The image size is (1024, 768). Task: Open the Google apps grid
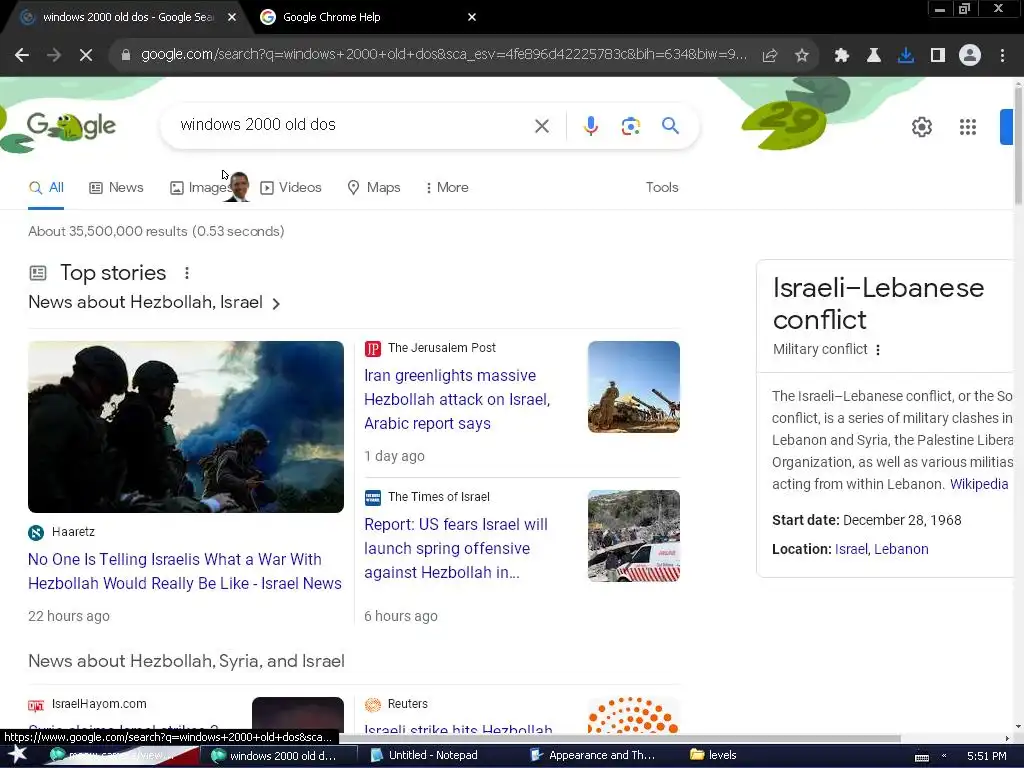click(x=968, y=127)
